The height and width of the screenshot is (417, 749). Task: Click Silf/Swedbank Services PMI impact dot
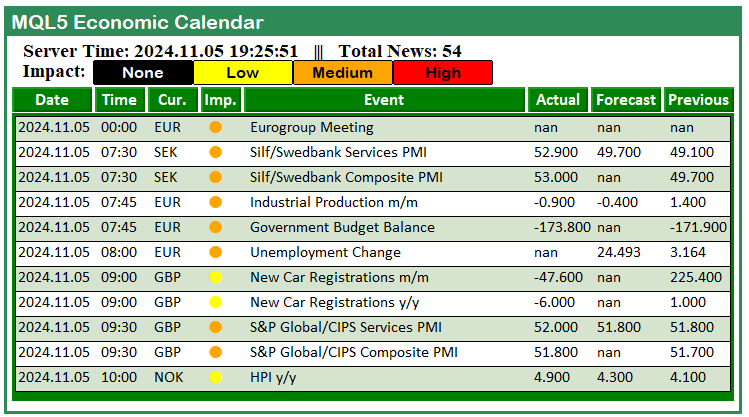(215, 153)
